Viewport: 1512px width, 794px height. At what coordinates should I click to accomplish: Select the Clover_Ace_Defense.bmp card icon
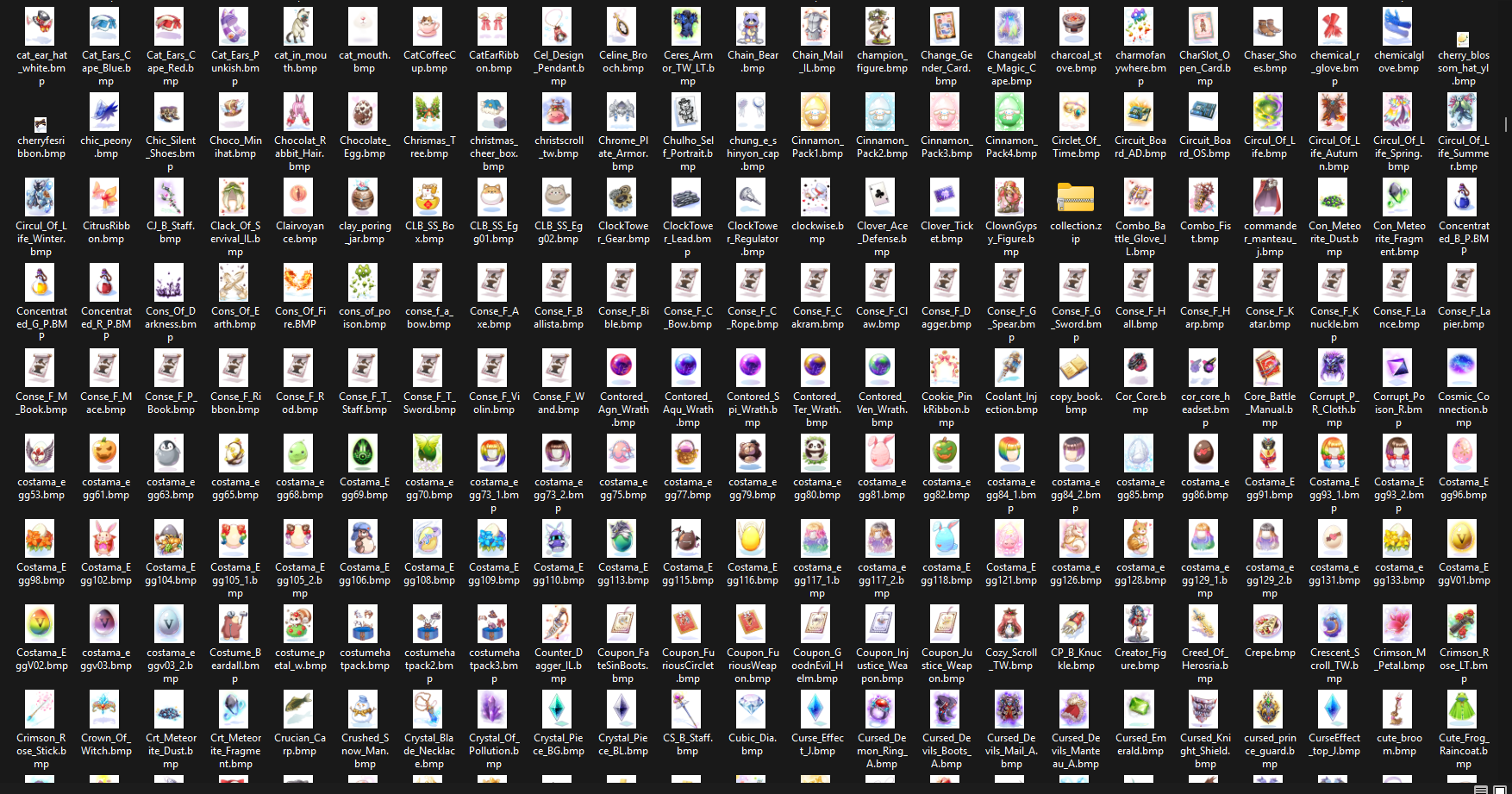881,198
